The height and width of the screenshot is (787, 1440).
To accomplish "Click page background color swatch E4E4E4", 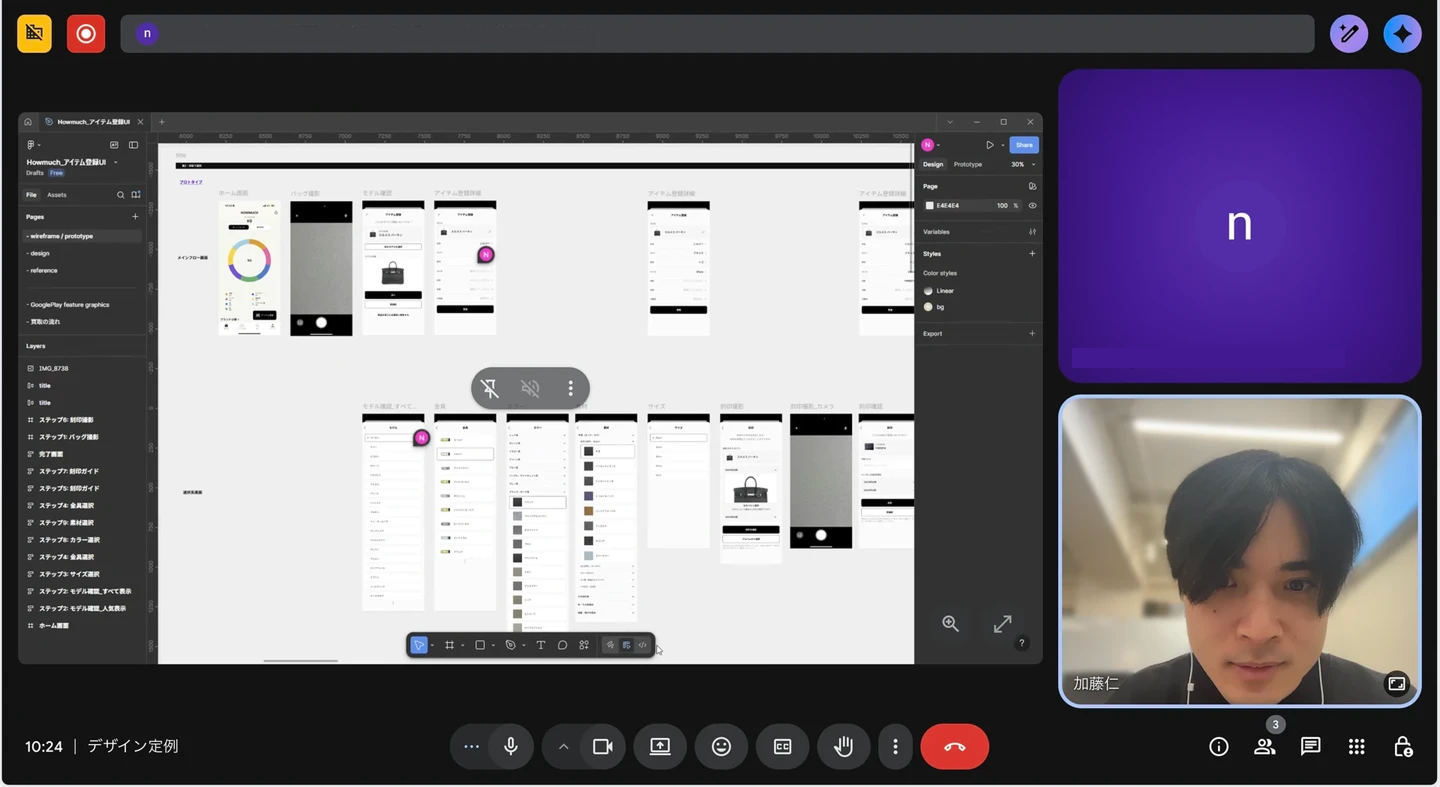I will pyautogui.click(x=929, y=205).
